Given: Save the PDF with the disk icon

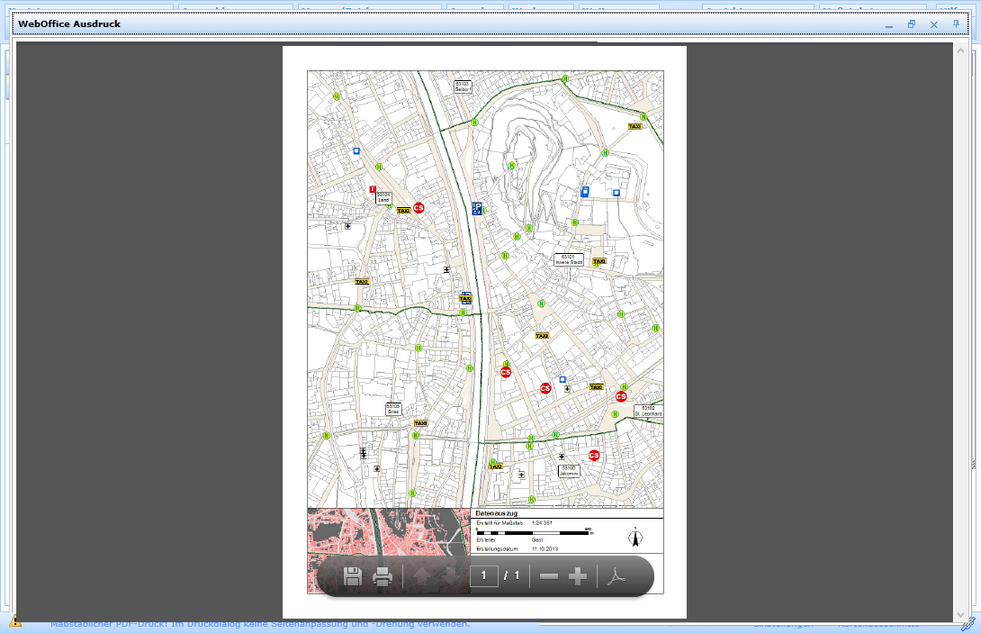Looking at the screenshot, I should (x=353, y=575).
